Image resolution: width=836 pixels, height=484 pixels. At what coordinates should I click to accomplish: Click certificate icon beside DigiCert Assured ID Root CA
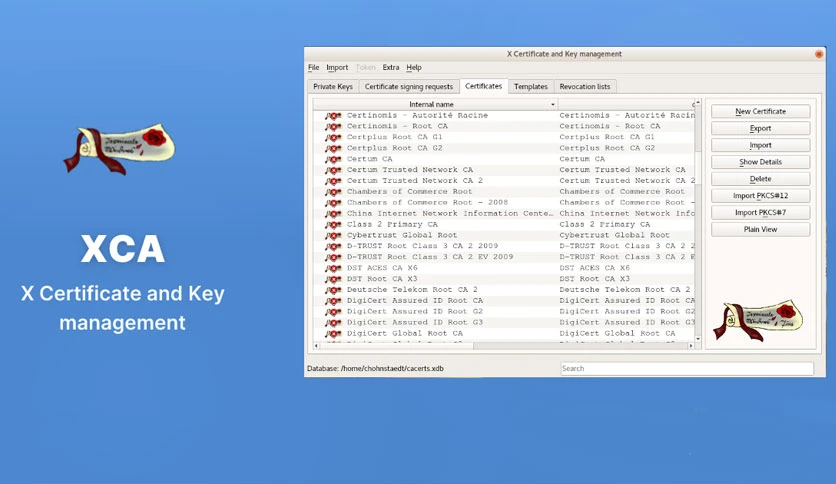[333, 301]
